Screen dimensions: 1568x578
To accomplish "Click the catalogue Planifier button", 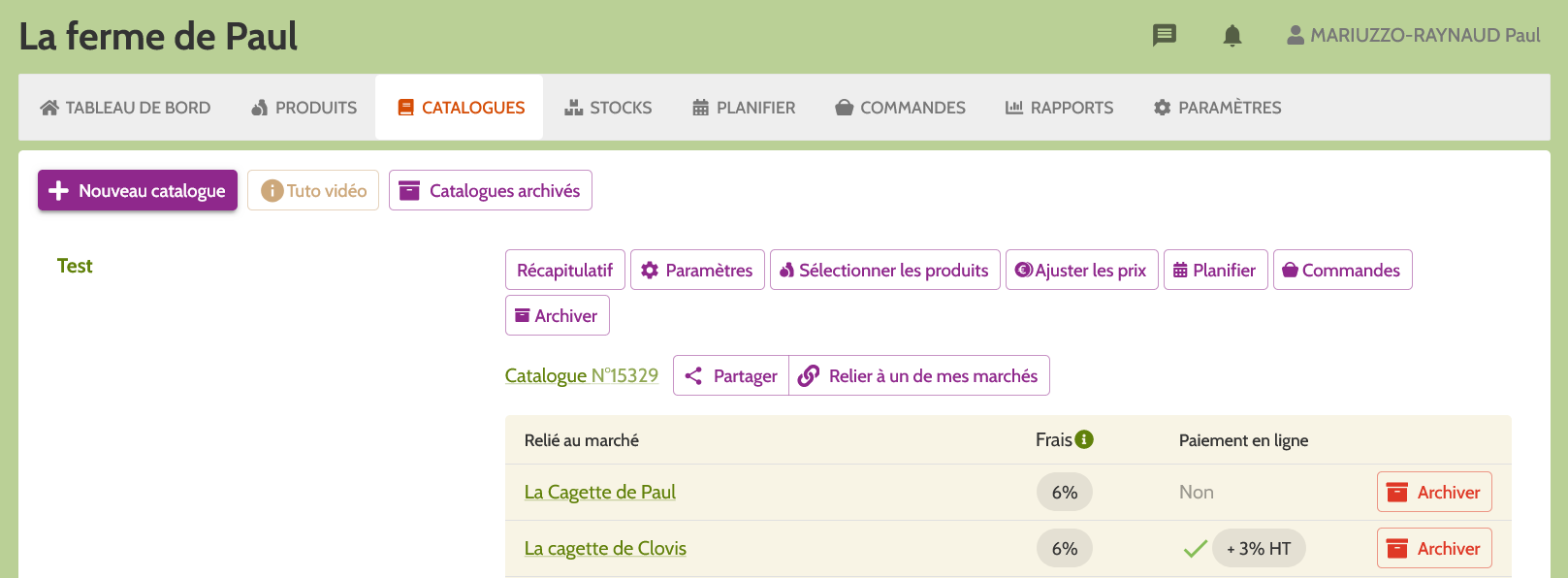I will (1215, 271).
